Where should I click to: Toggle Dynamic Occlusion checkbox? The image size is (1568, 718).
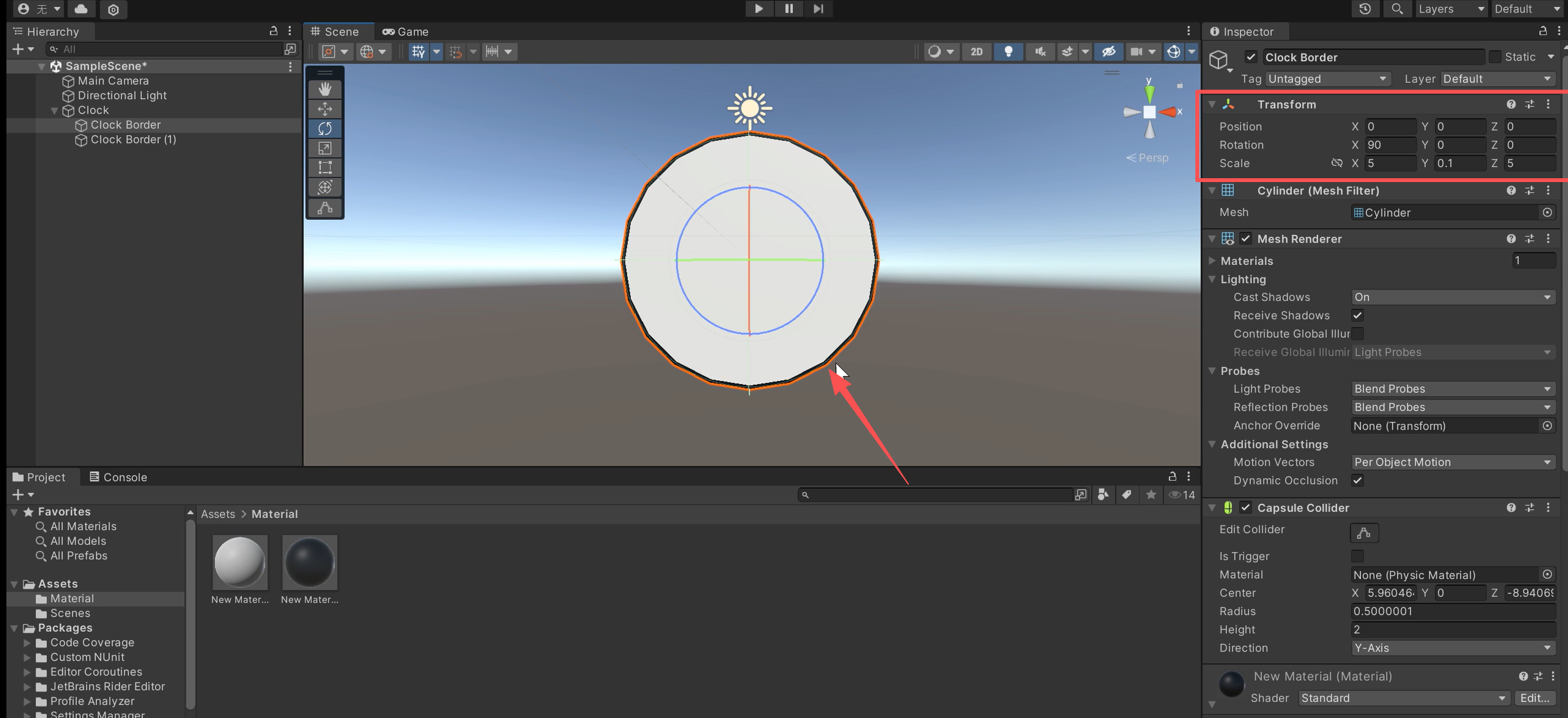(1358, 481)
